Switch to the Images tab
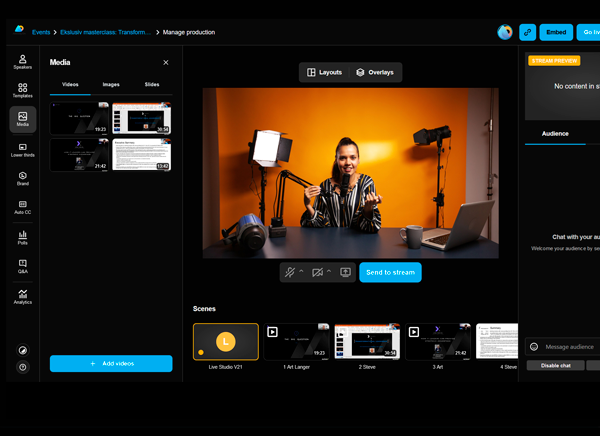 point(111,84)
